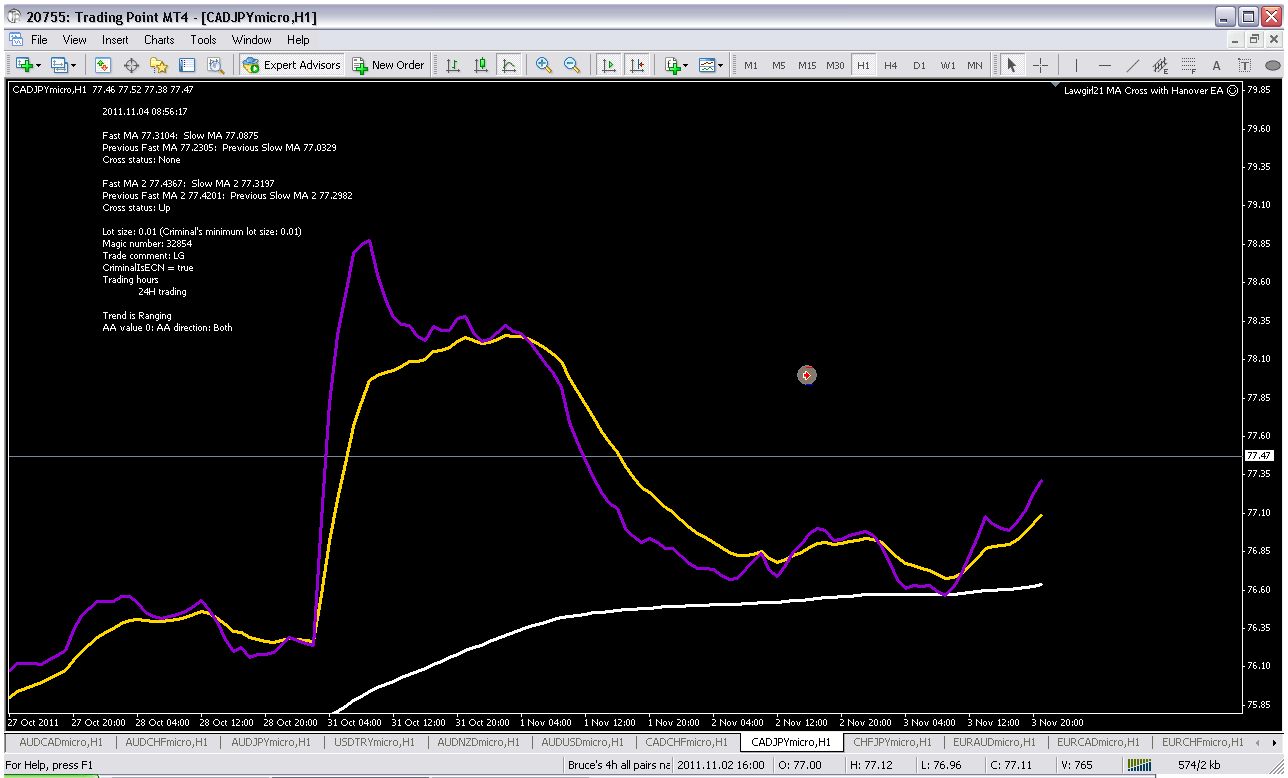The image size is (1288, 778).
Task: Switch to AUDCADmicro,H1 chart tab
Action: 61,742
